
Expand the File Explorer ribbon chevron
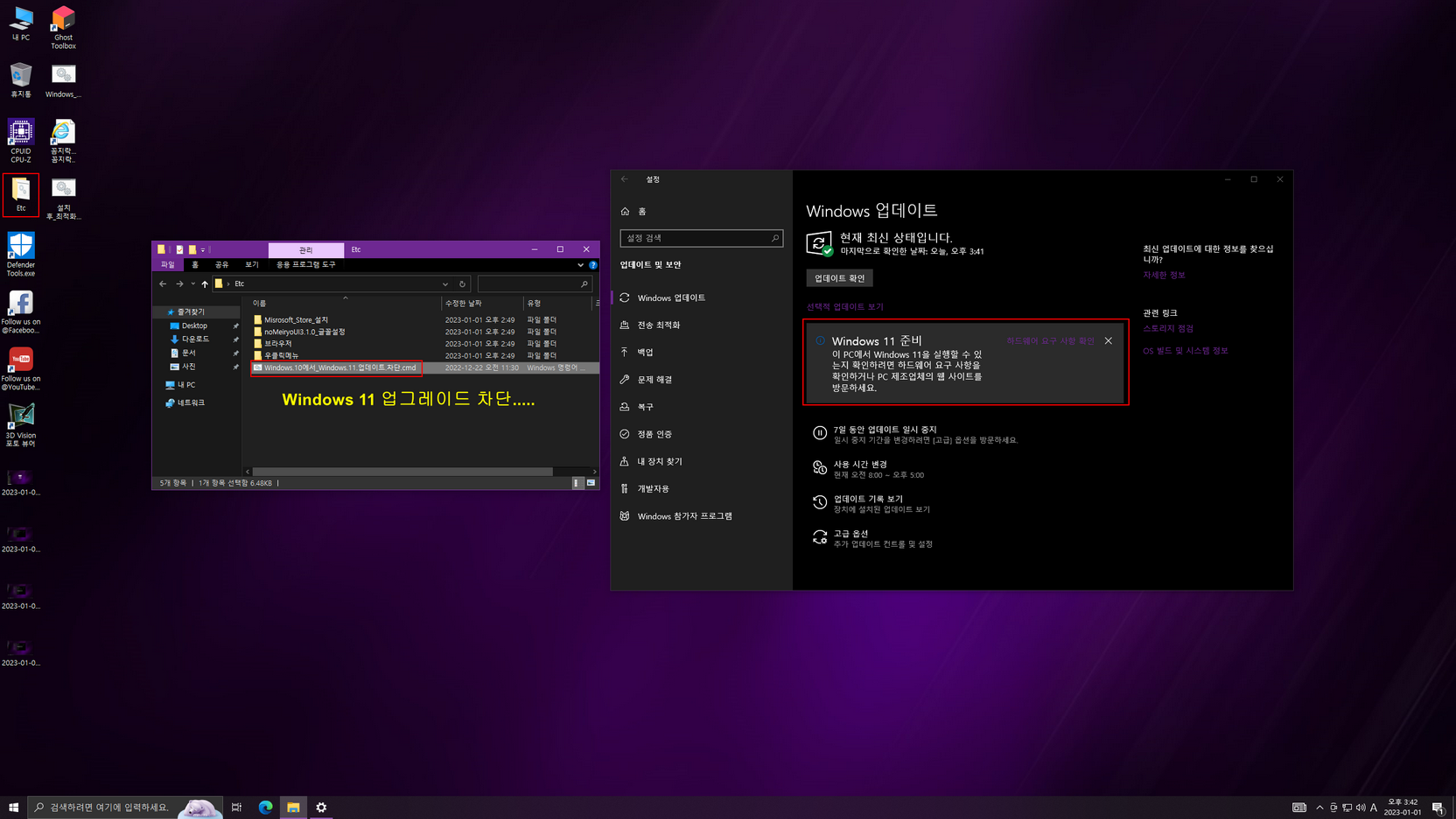click(x=580, y=265)
